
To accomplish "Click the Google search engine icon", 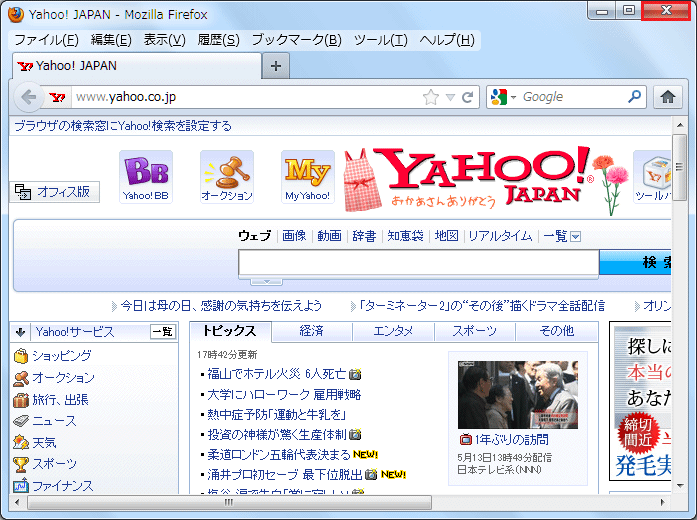I will [499, 97].
